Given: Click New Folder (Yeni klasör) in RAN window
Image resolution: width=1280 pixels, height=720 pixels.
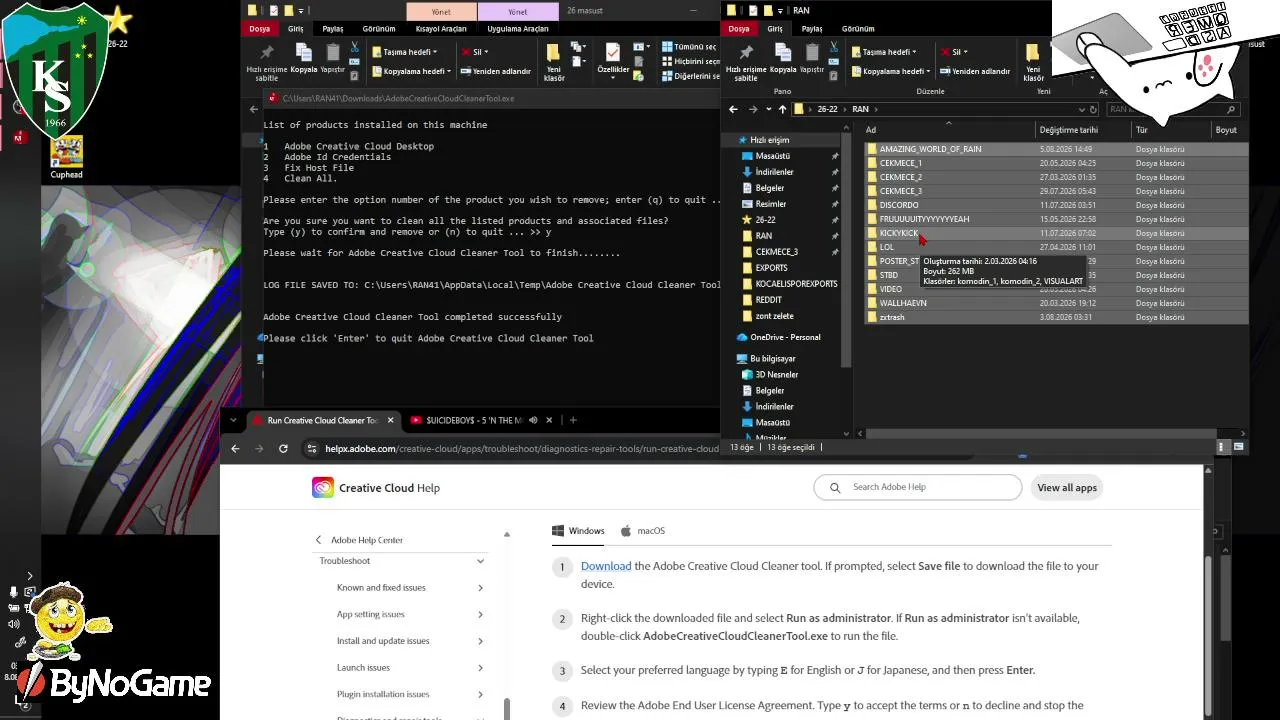Looking at the screenshot, I should coord(1033,62).
